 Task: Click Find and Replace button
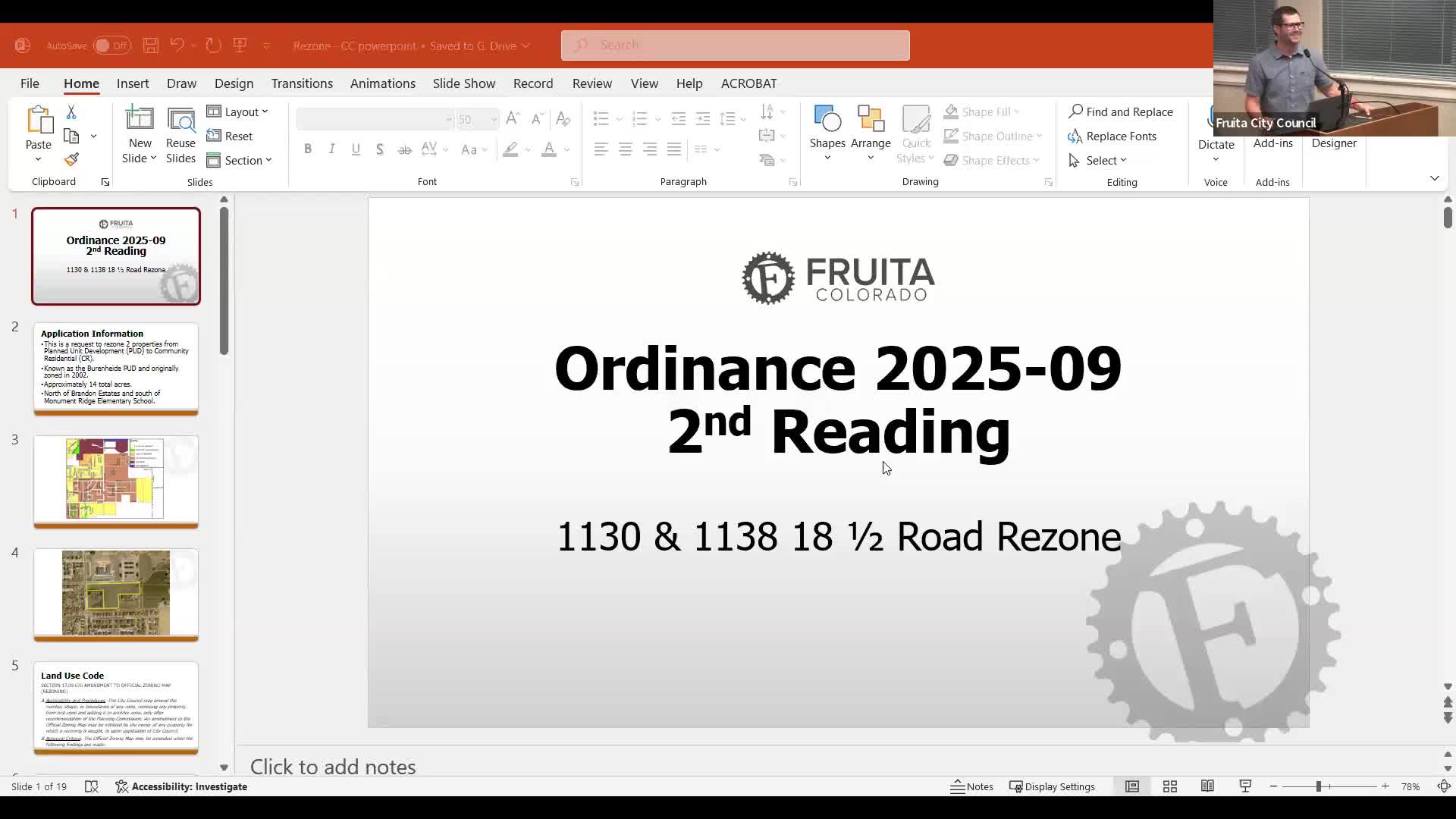pos(1120,111)
